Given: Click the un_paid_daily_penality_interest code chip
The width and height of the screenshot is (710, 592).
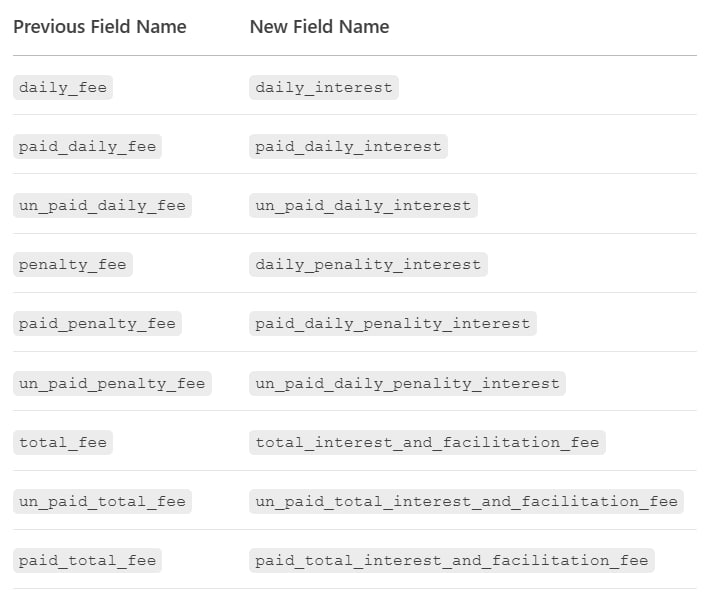Looking at the screenshot, I should coord(407,383).
